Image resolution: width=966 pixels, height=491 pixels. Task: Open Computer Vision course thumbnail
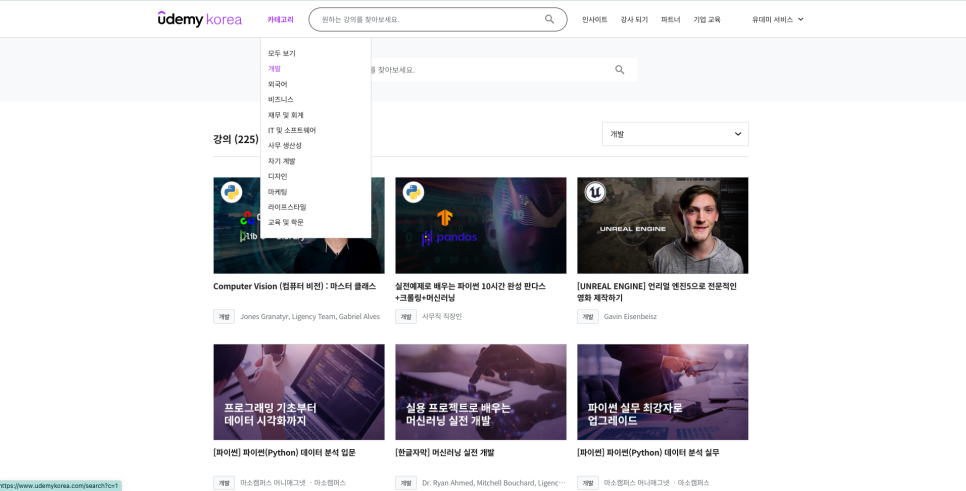pyautogui.click(x=299, y=225)
